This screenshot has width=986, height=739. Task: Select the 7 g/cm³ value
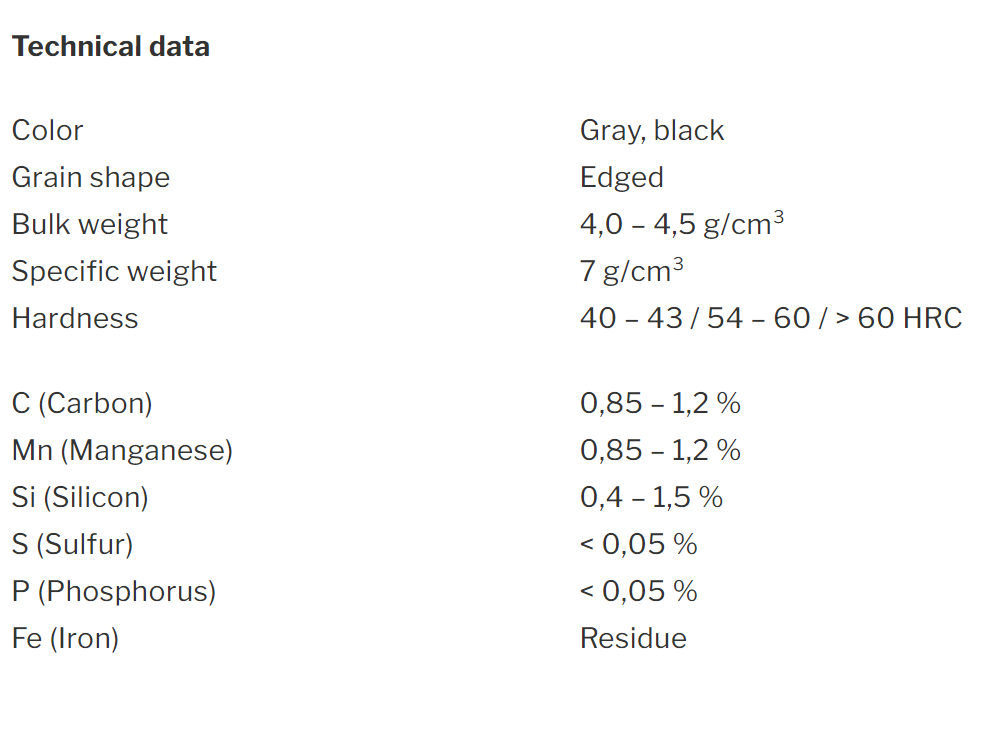coord(632,271)
